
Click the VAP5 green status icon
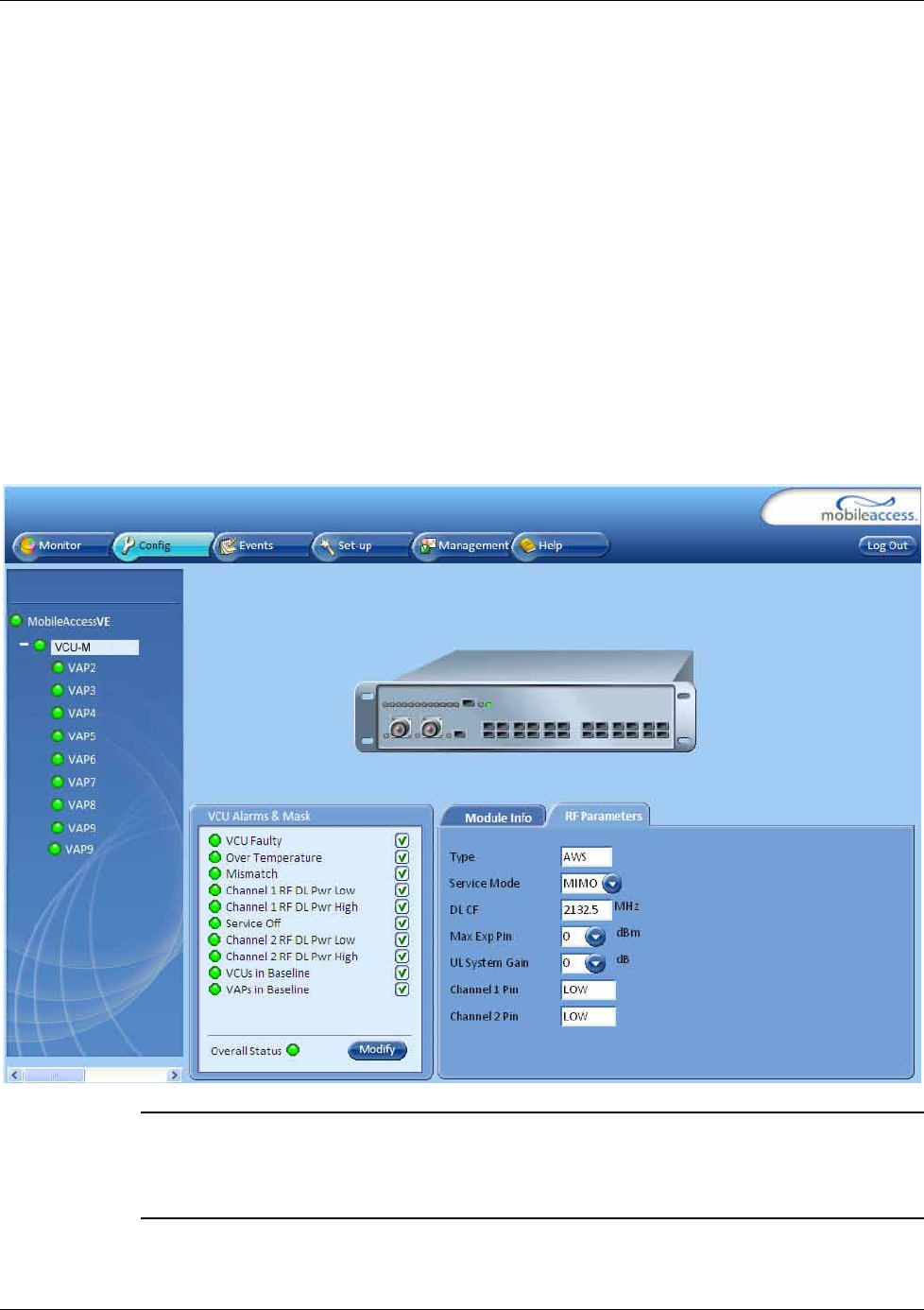[58, 735]
